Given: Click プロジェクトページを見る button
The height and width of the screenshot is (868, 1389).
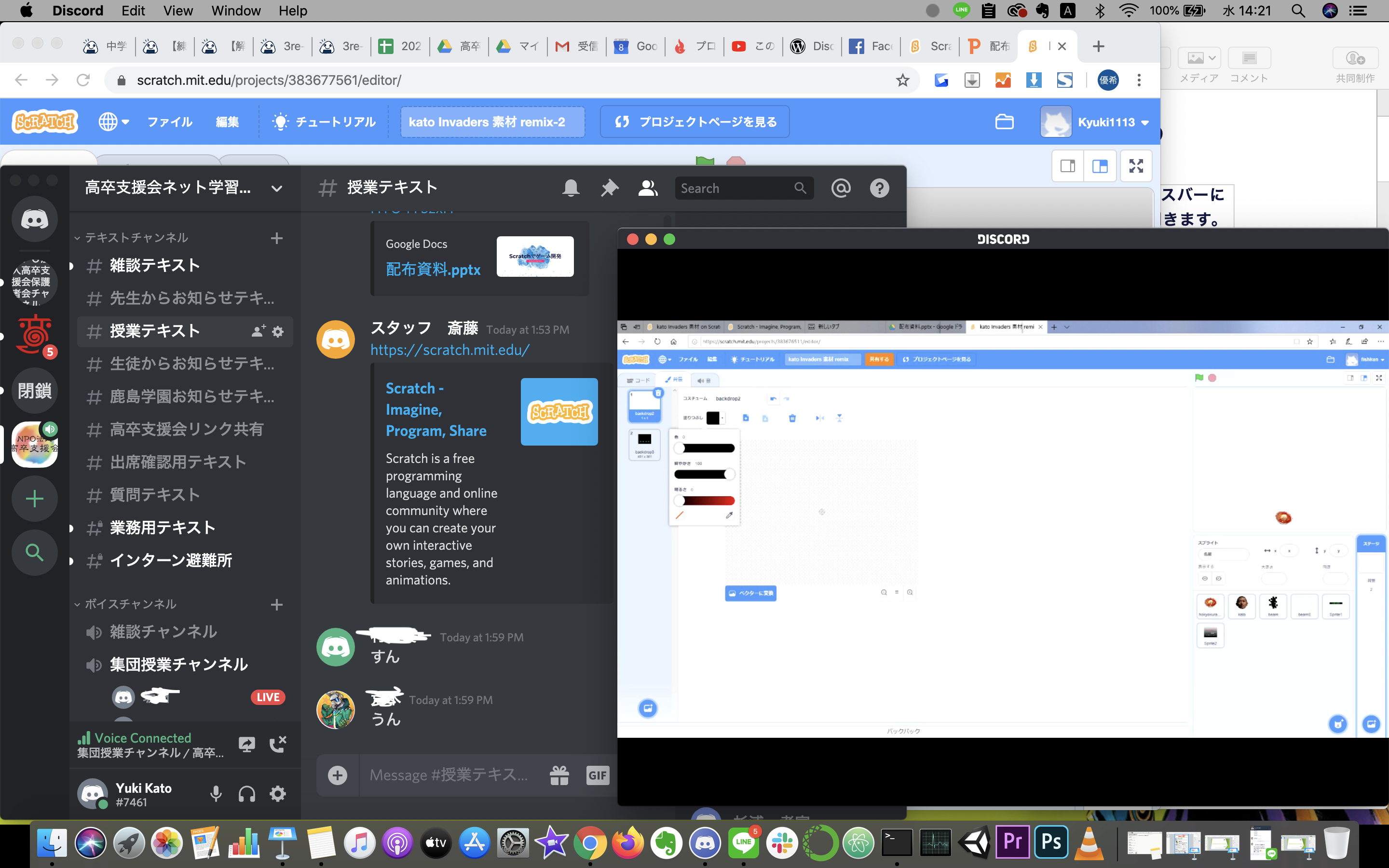Looking at the screenshot, I should [x=695, y=122].
